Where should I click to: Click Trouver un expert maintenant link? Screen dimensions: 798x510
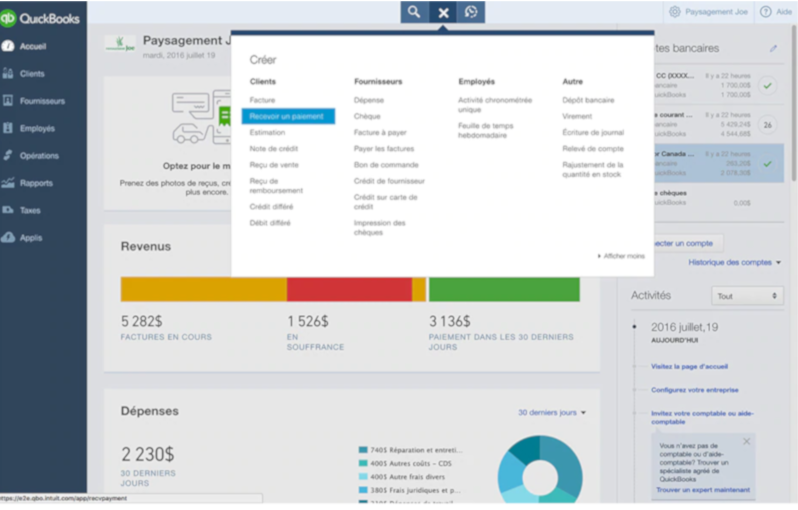tap(703, 490)
